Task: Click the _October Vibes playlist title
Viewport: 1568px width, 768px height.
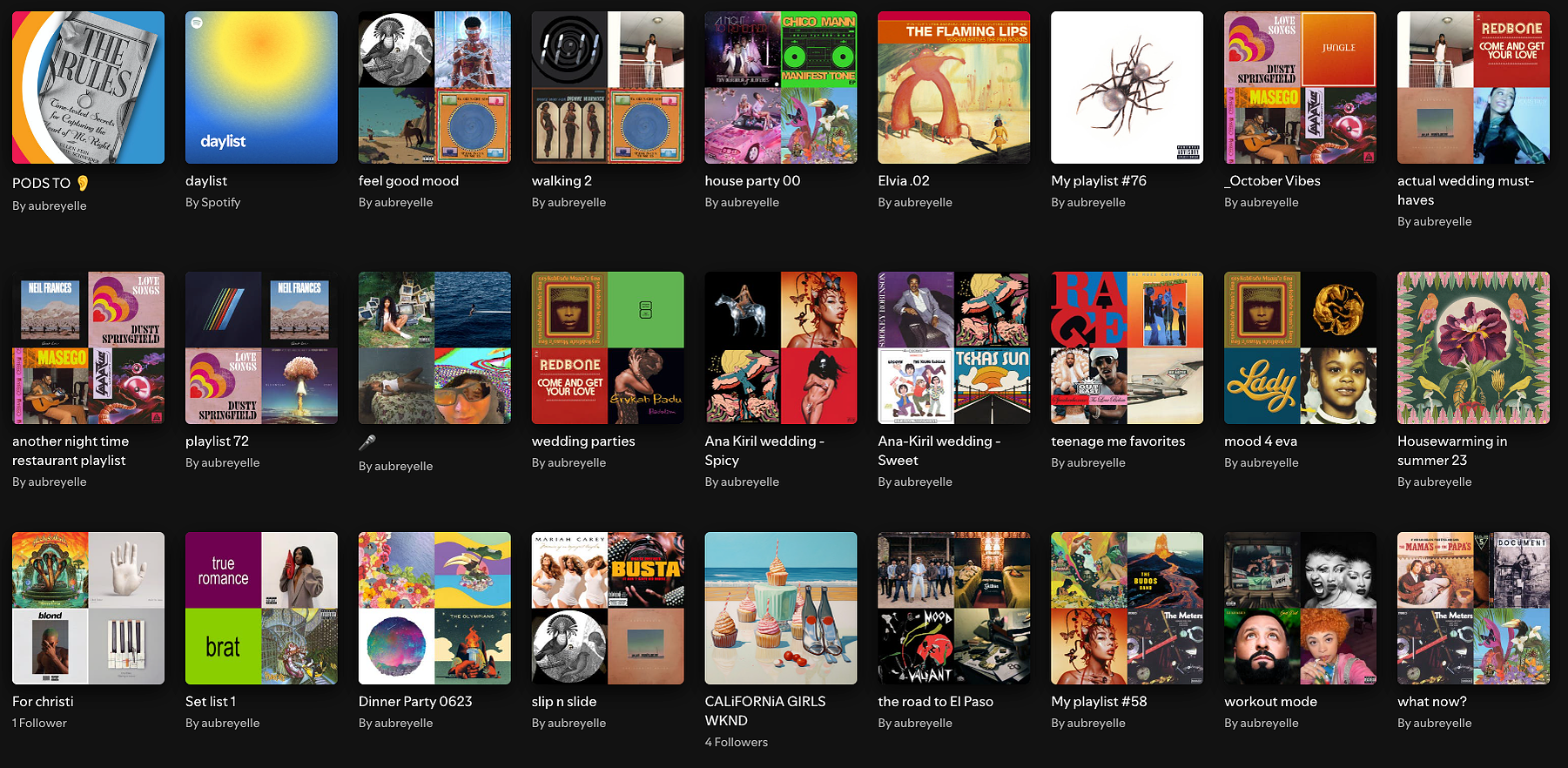Action: tap(1273, 181)
